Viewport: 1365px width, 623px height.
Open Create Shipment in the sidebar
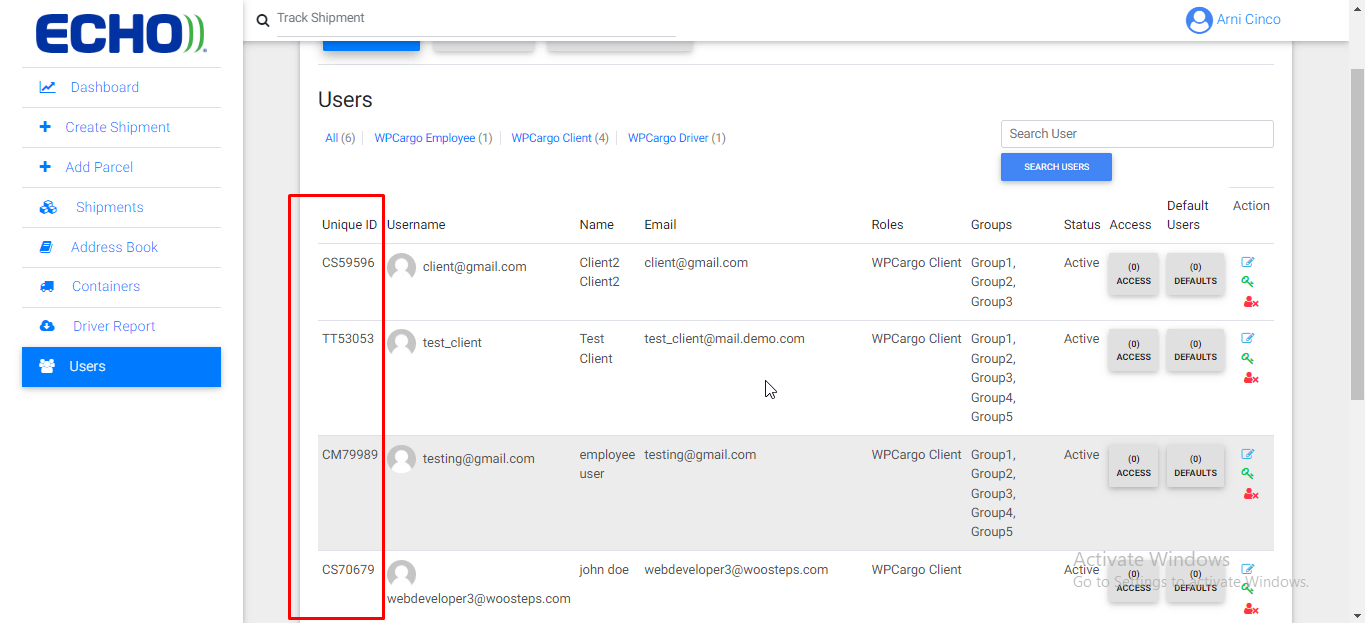coord(121,127)
